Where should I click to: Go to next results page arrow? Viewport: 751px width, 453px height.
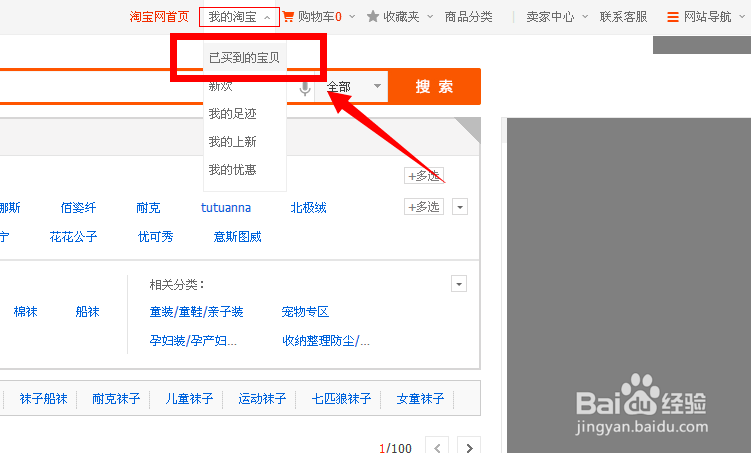point(469,446)
